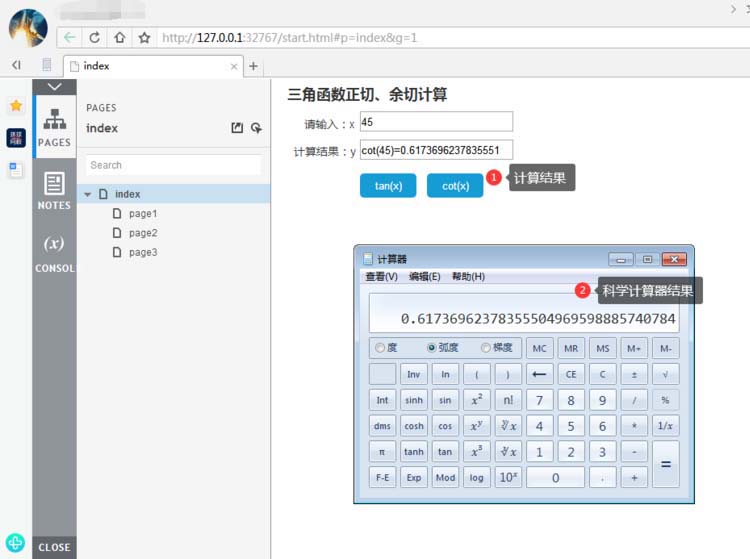750x559 pixels.
Task: Open calculator 帮助(H) menu
Action: [x=468, y=276]
